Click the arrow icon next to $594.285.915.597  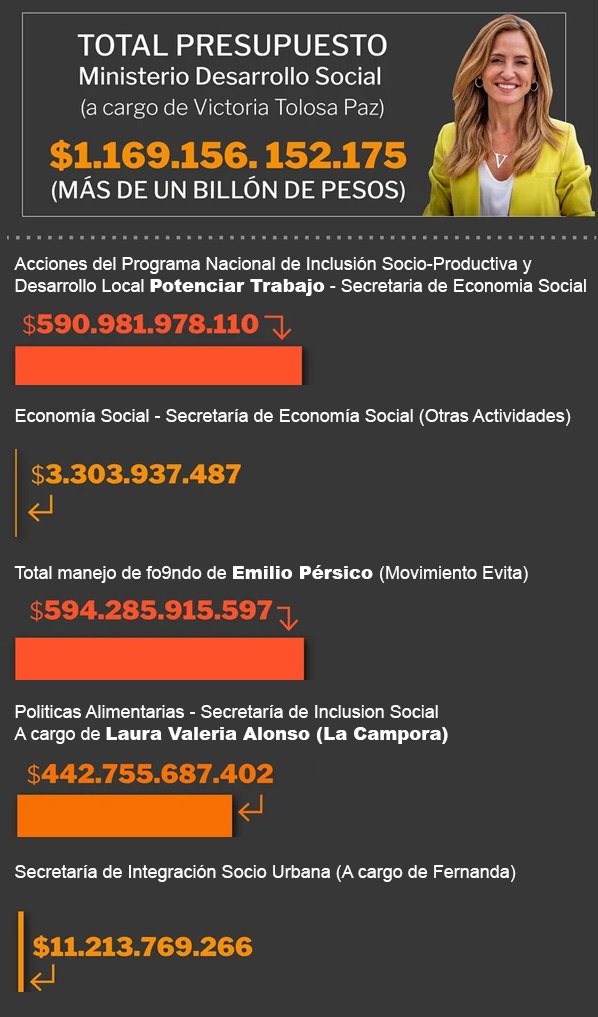(x=287, y=617)
